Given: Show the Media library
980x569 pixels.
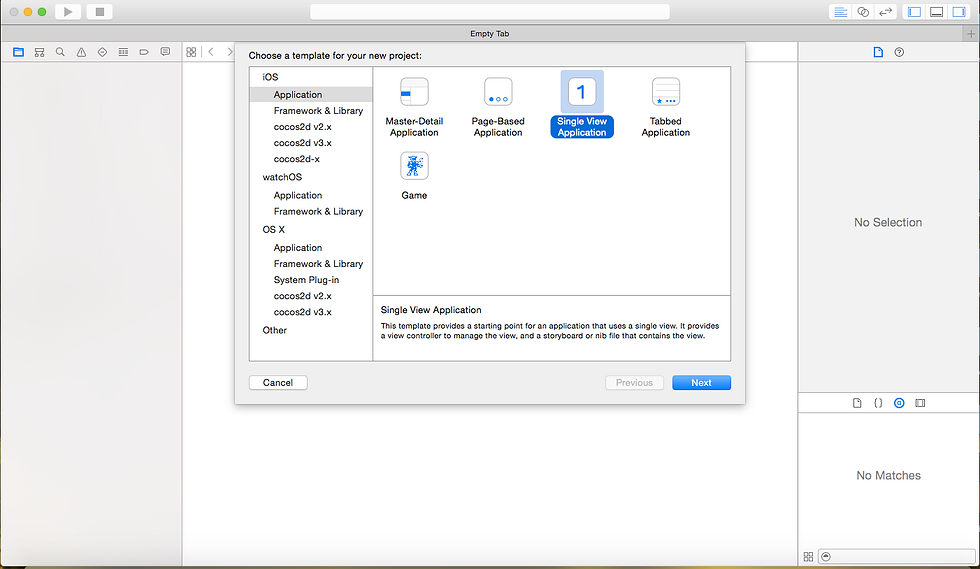Looking at the screenshot, I should 920,403.
